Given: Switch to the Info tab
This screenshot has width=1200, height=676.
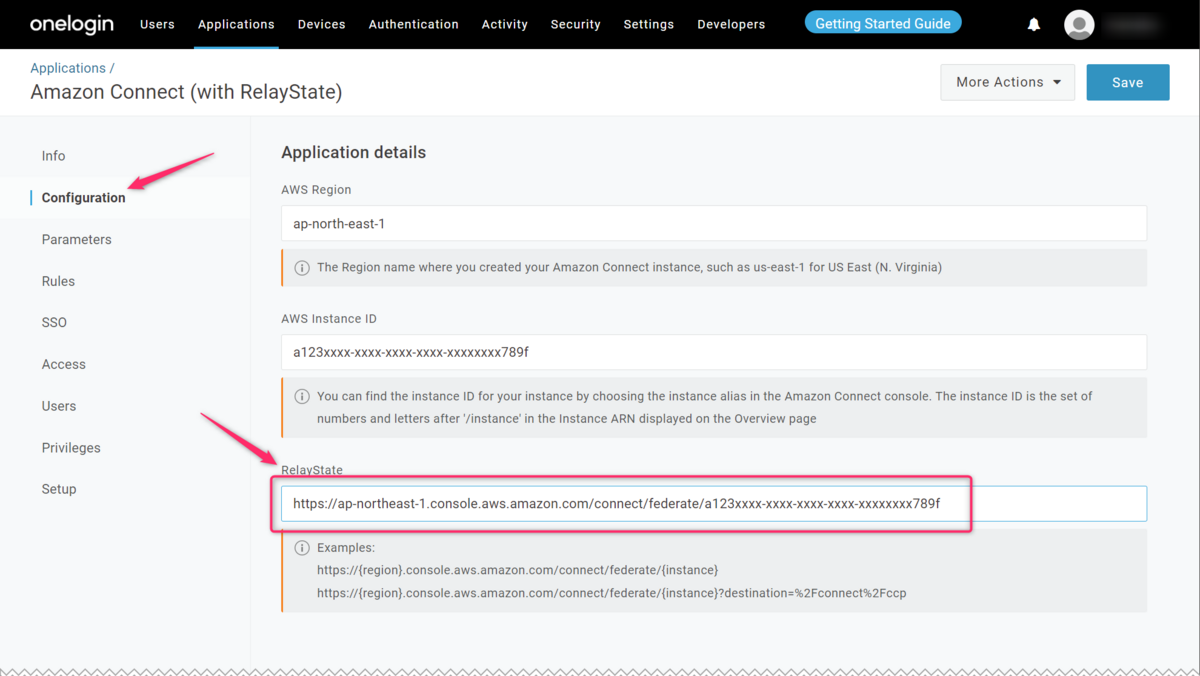Looking at the screenshot, I should (x=54, y=156).
